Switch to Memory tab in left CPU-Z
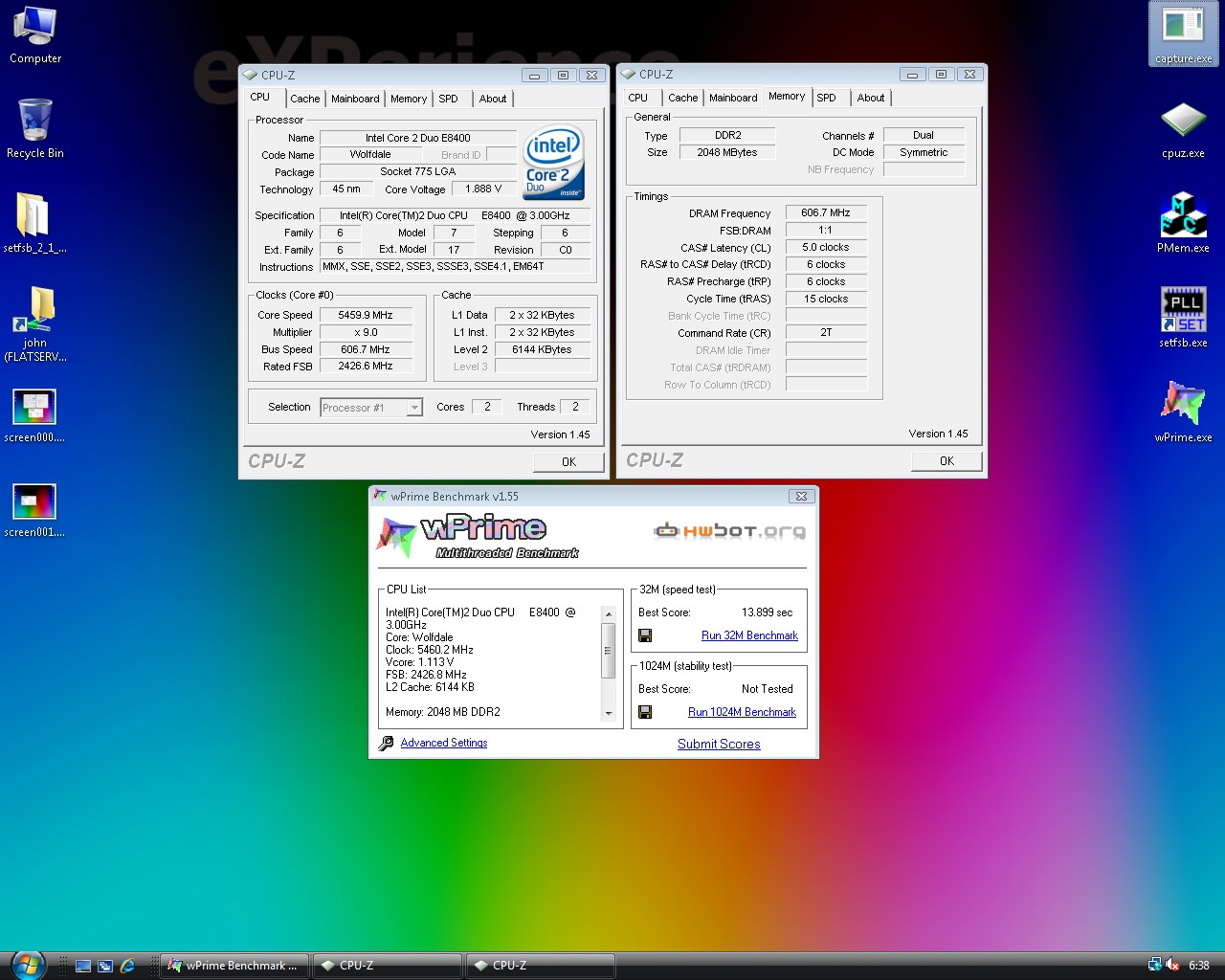 coord(409,99)
